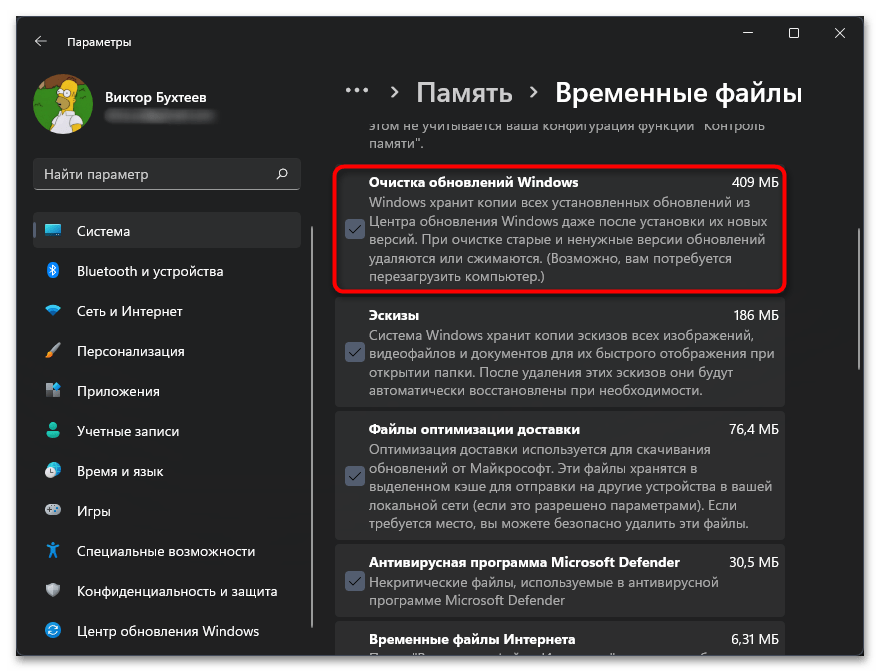Click the Windows Update sync icon
The image size is (880, 672).
(53, 630)
